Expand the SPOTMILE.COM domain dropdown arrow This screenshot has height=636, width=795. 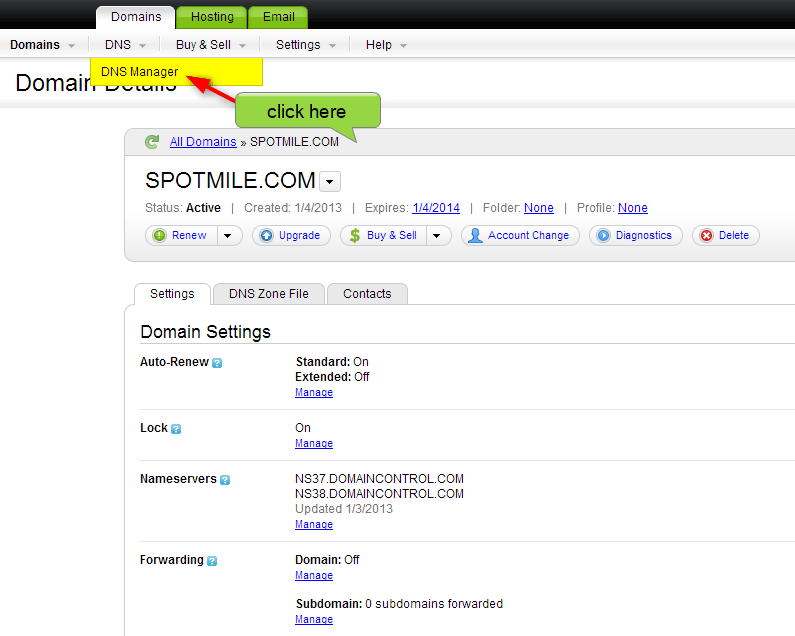pos(330,181)
